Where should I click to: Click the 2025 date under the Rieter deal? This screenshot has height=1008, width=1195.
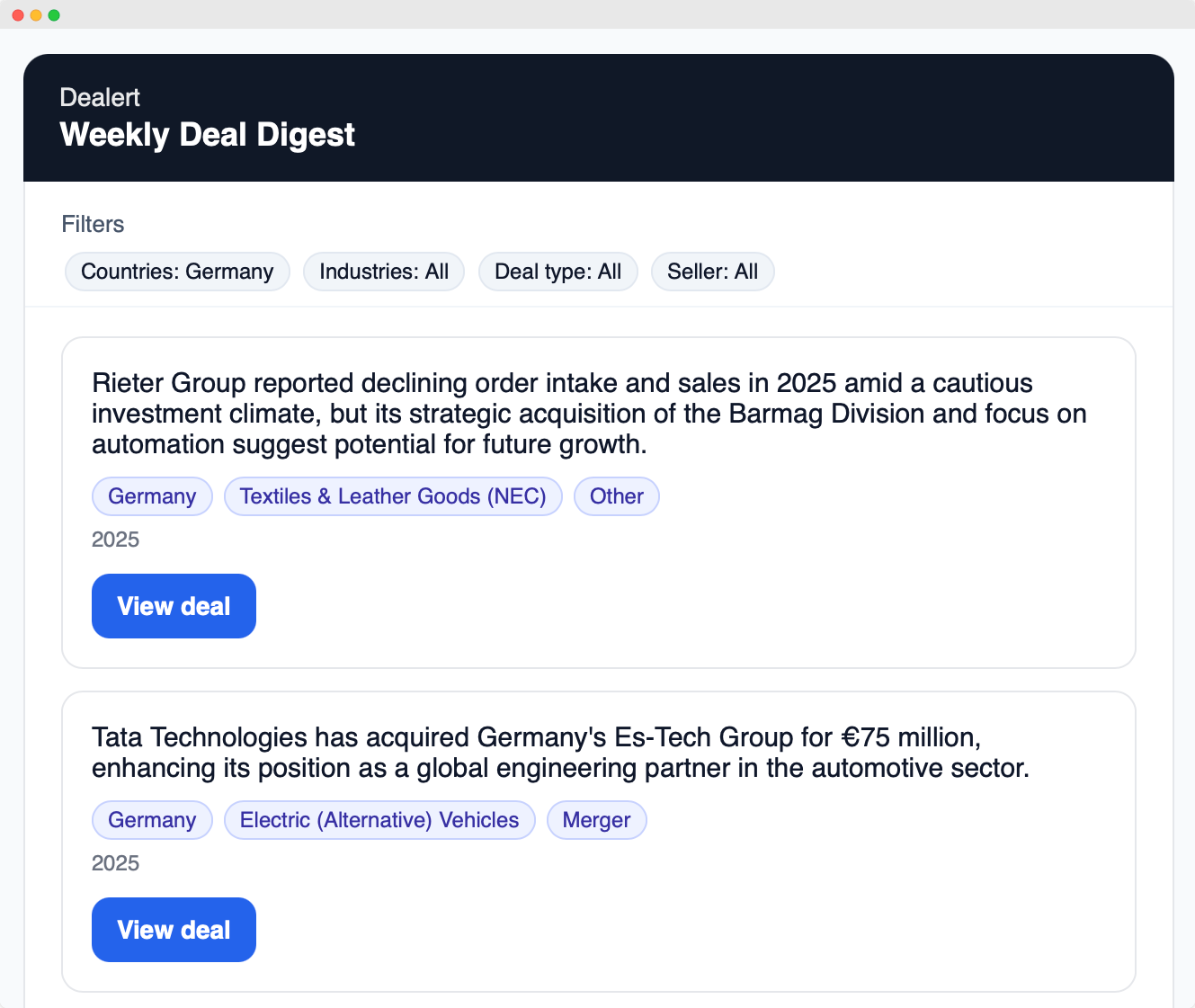point(115,540)
